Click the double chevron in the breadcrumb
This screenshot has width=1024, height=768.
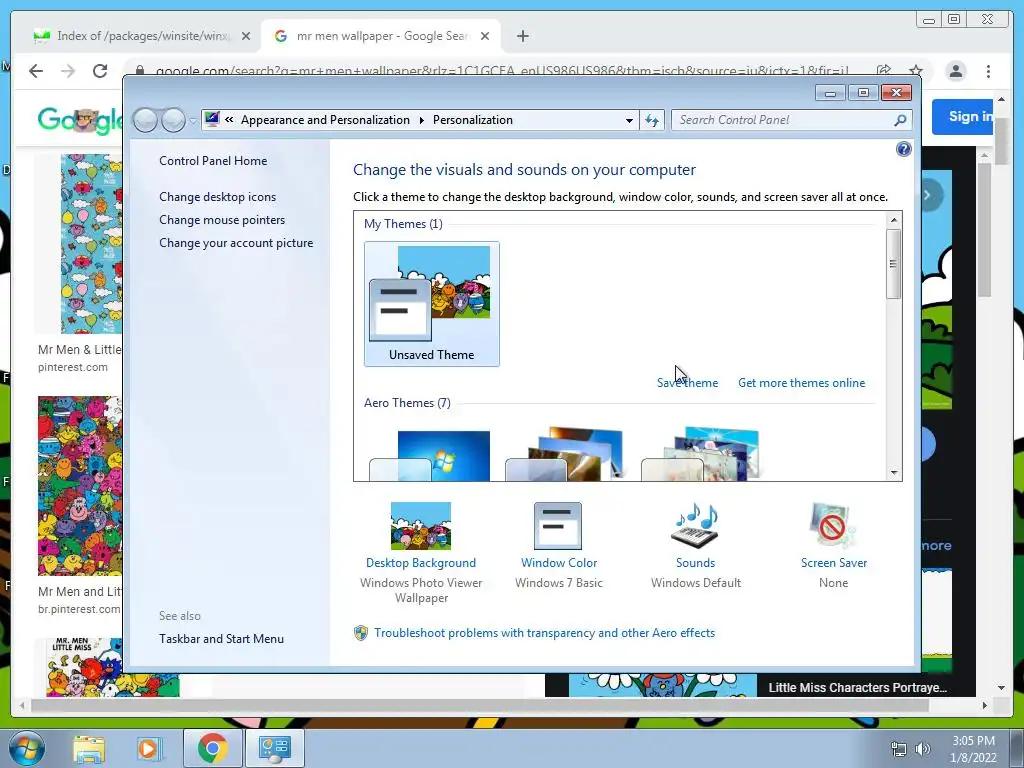[x=229, y=120]
